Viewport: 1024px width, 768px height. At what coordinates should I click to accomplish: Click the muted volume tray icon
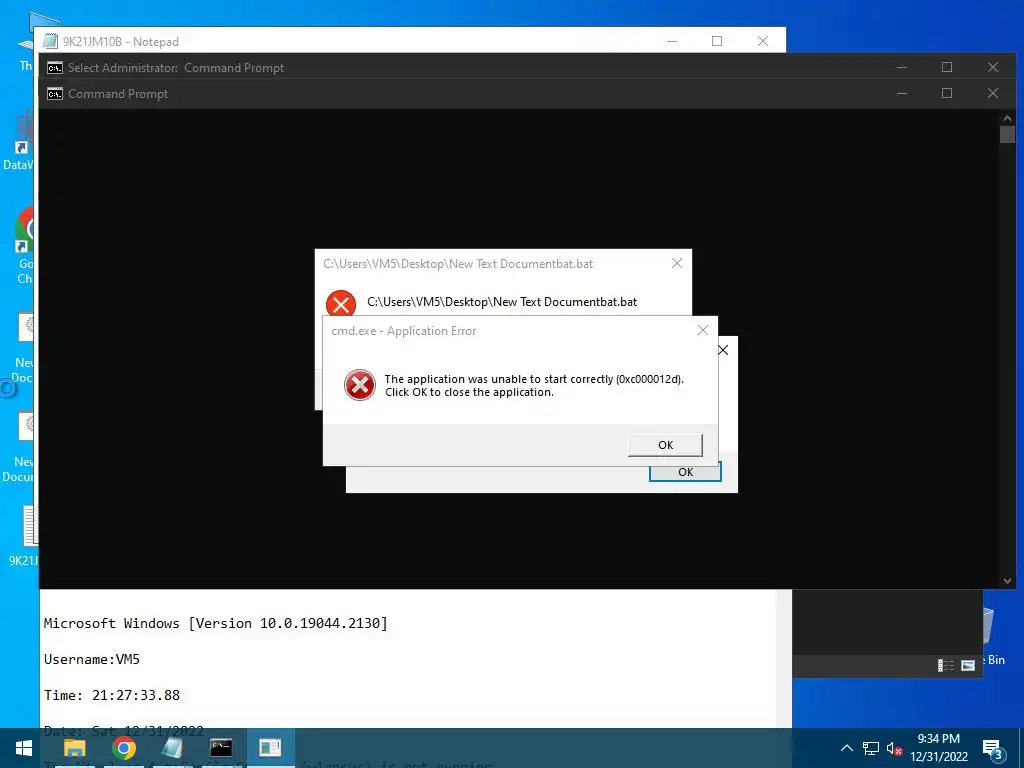tap(894, 748)
